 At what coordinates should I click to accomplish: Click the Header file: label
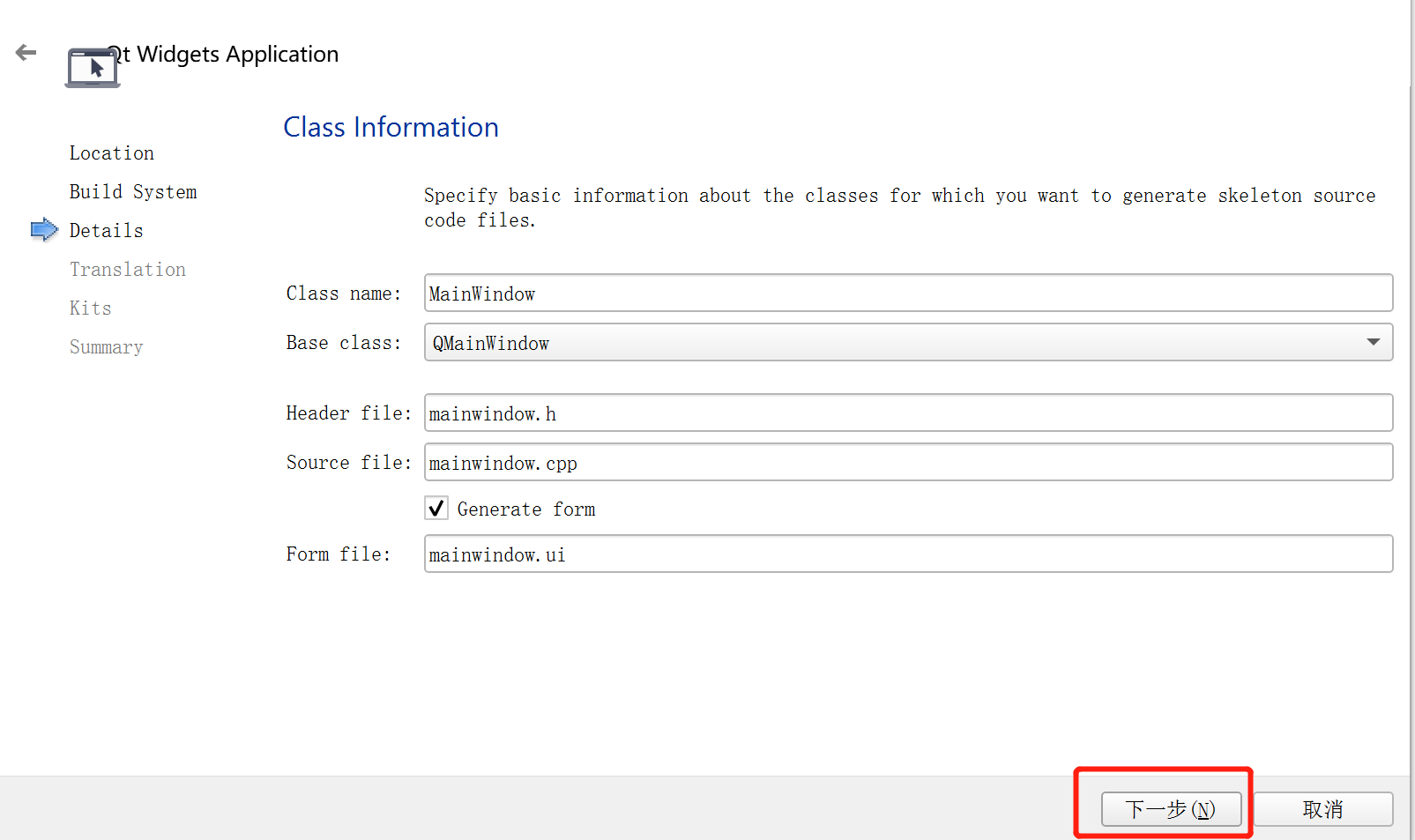click(x=349, y=413)
